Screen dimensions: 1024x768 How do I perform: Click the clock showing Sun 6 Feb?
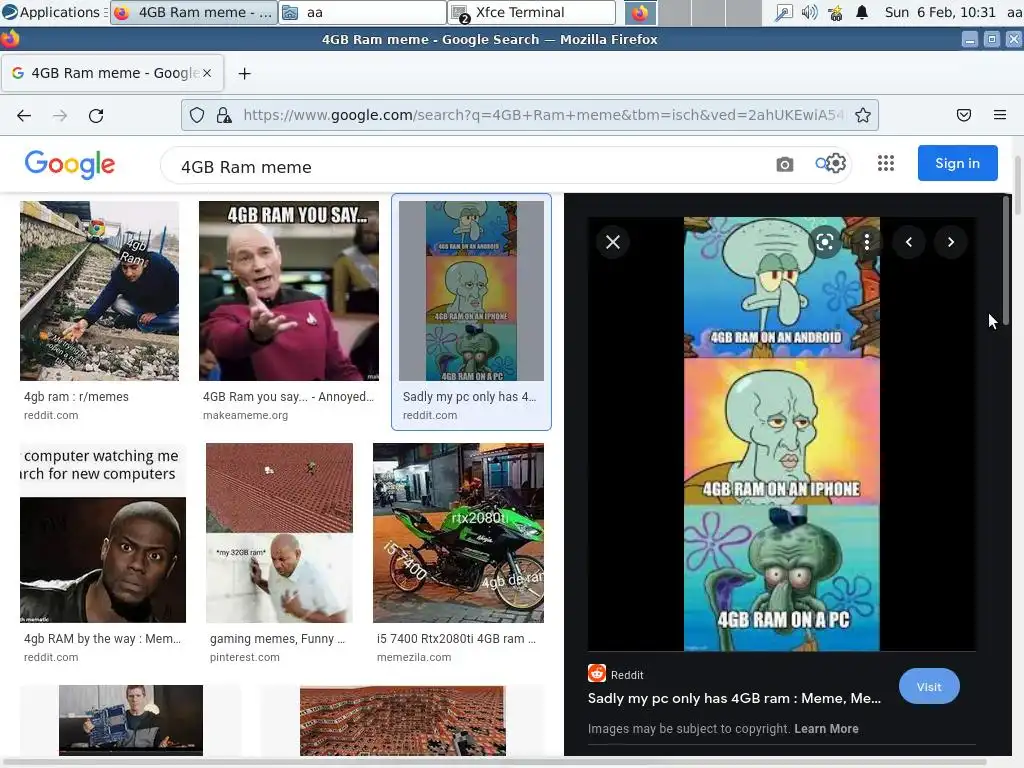[x=940, y=12]
